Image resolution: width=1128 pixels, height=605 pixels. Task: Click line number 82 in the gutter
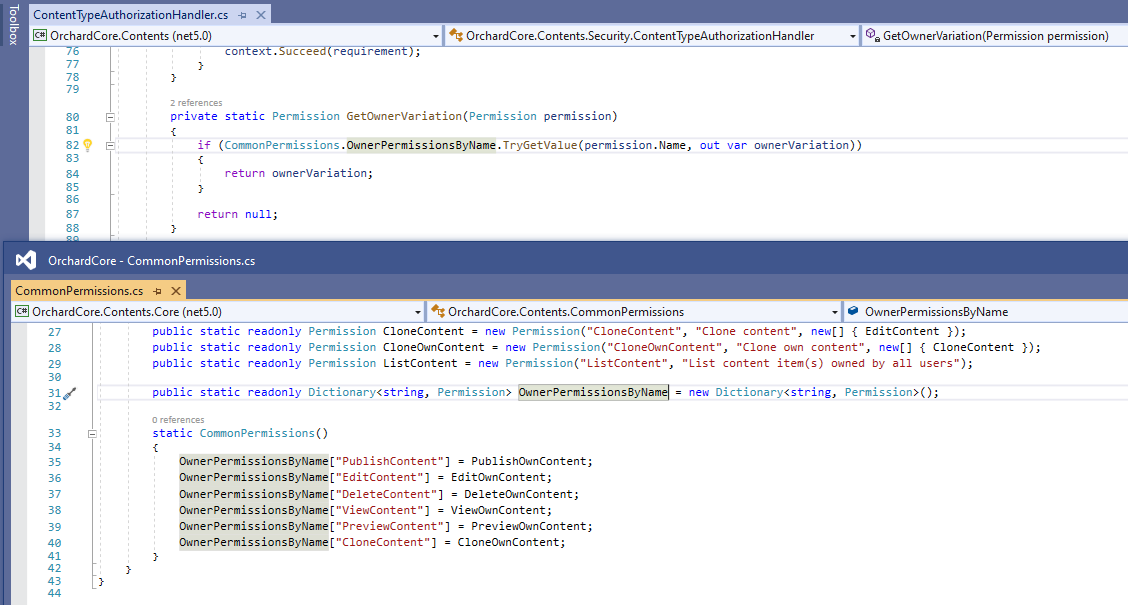click(x=72, y=145)
